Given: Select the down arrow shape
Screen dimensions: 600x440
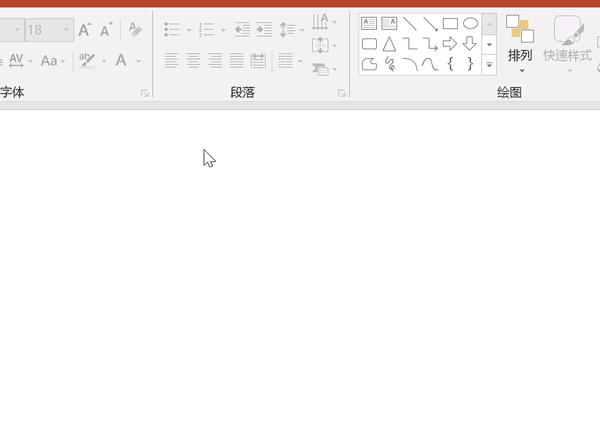Looking at the screenshot, I should (470, 44).
